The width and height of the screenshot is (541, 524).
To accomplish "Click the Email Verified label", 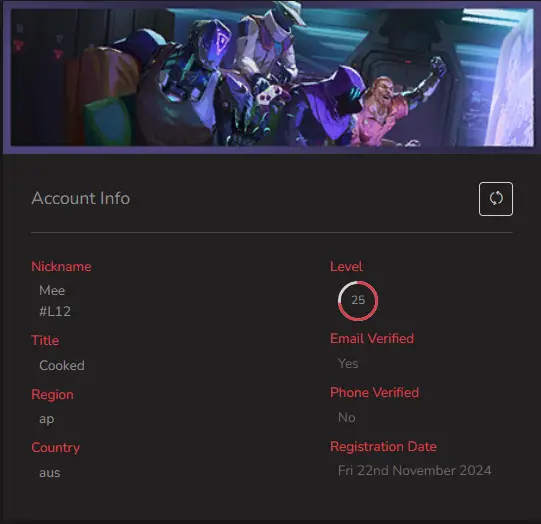I will point(372,338).
